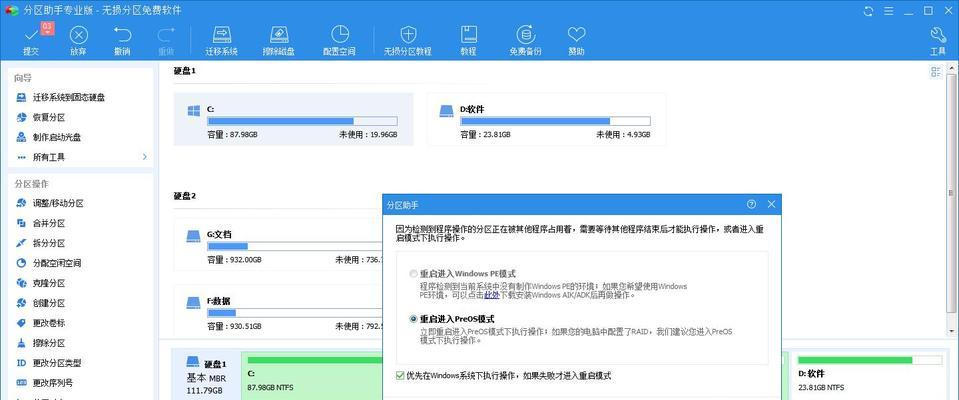Viewport: 959px width, 400px height.
Task: Click the 提交 (Commit) checkmark icon
Action: (x=31, y=35)
